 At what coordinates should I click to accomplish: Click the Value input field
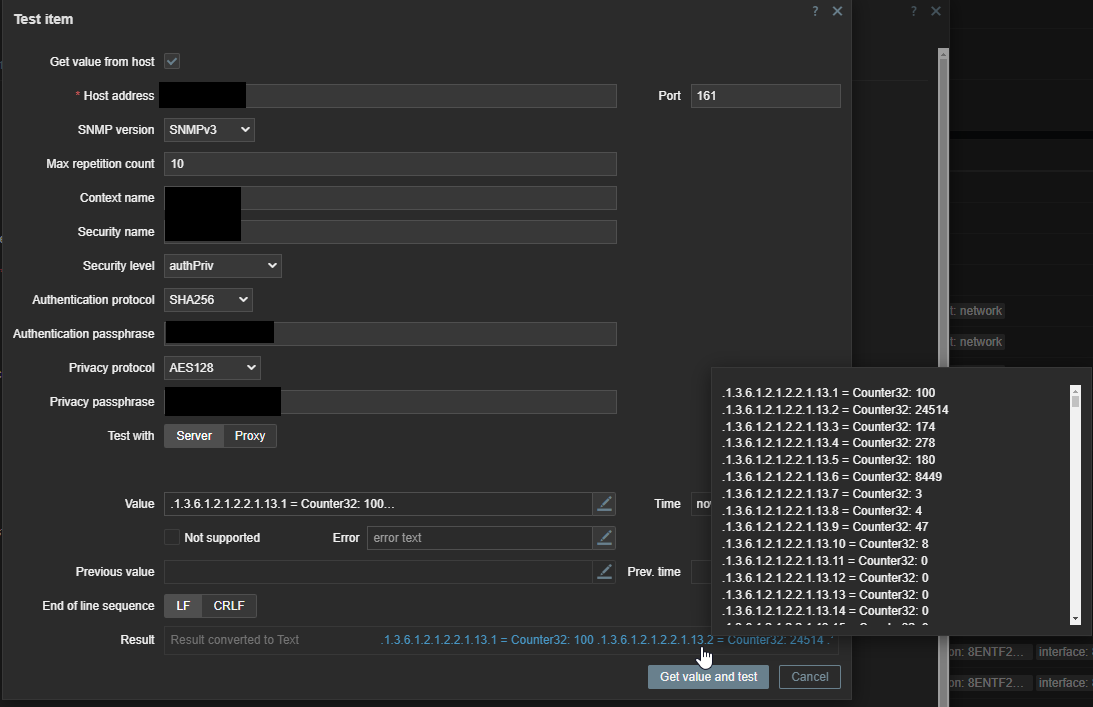[x=379, y=504]
